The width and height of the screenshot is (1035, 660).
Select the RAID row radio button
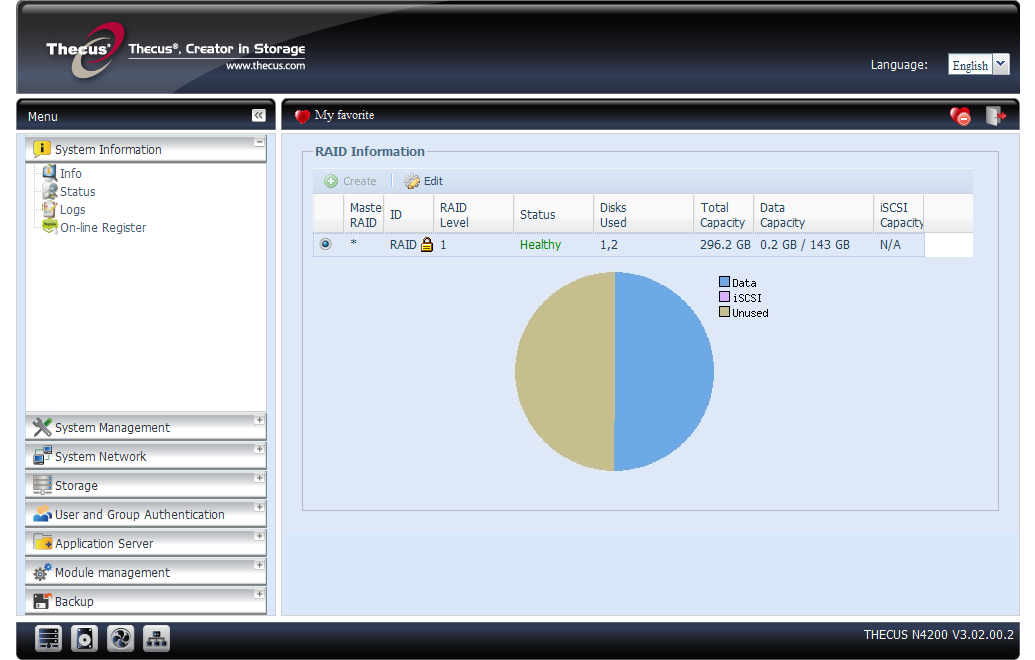click(x=325, y=244)
